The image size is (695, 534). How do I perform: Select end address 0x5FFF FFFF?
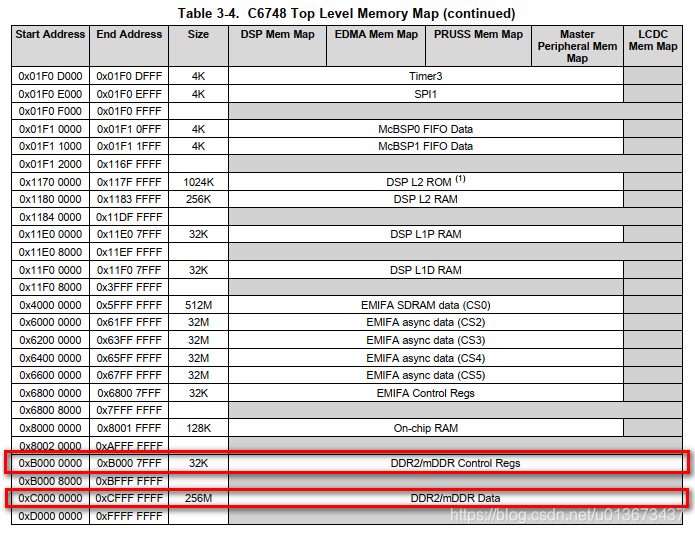click(x=129, y=305)
